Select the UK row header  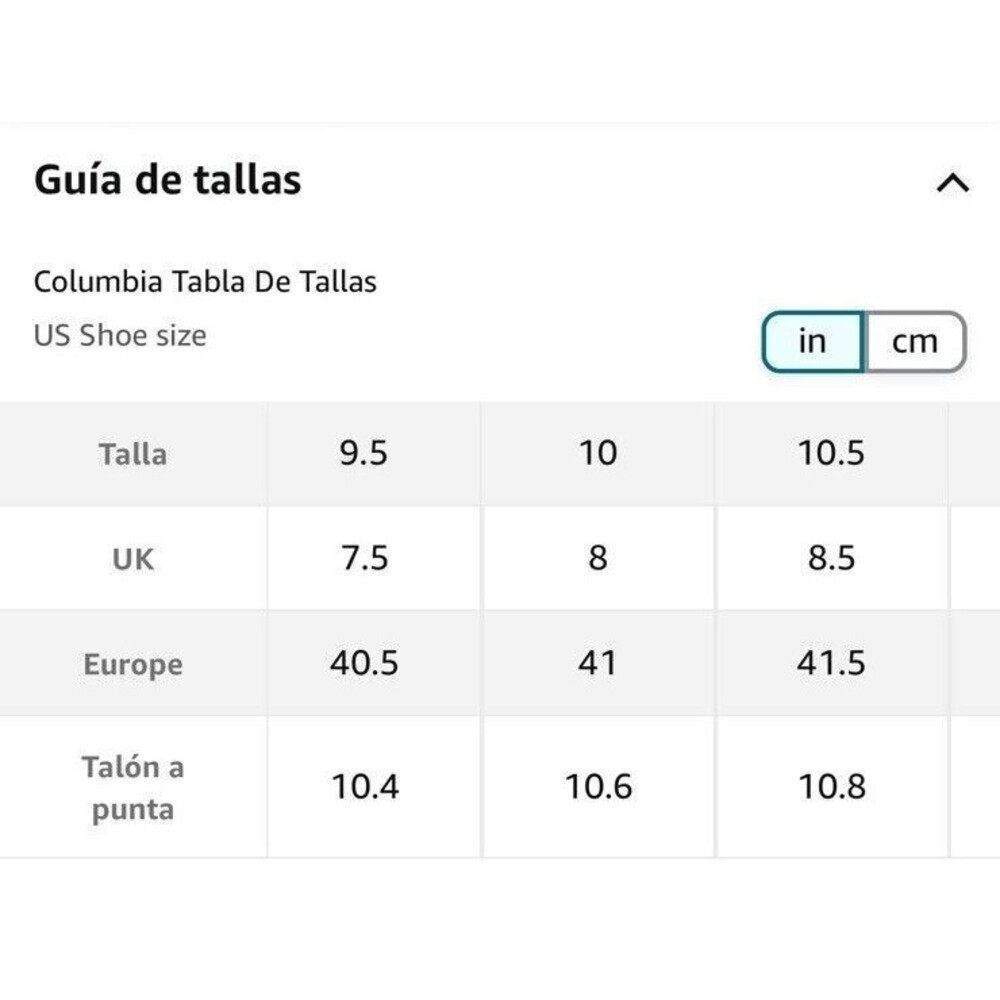tap(133, 559)
